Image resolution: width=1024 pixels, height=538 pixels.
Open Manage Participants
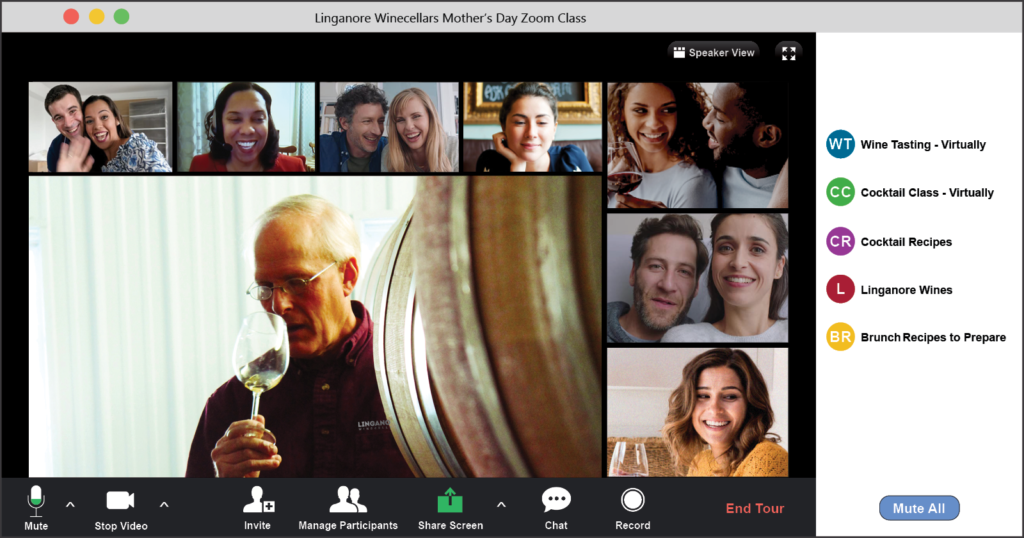(x=347, y=508)
